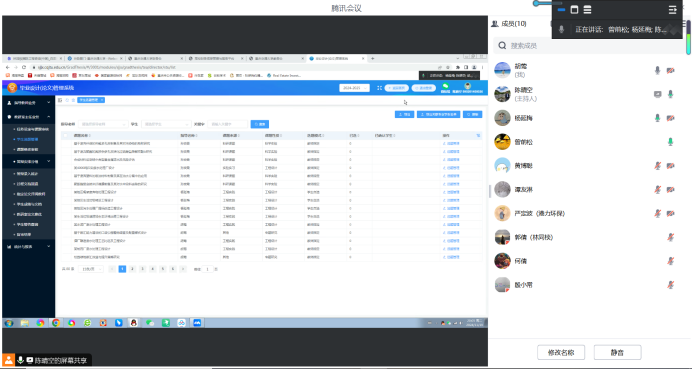
Task: Click screen-share icon beside host 陈晴空
Action: pos(657,94)
